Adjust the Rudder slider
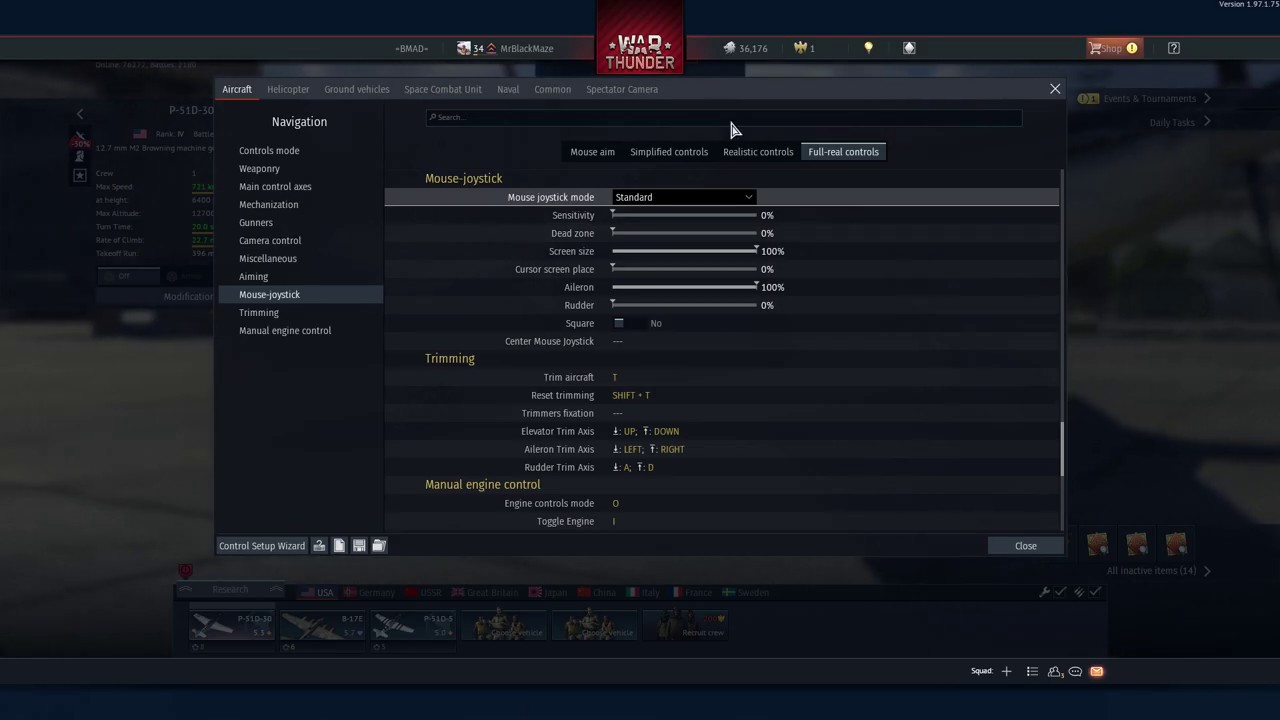 coord(684,305)
